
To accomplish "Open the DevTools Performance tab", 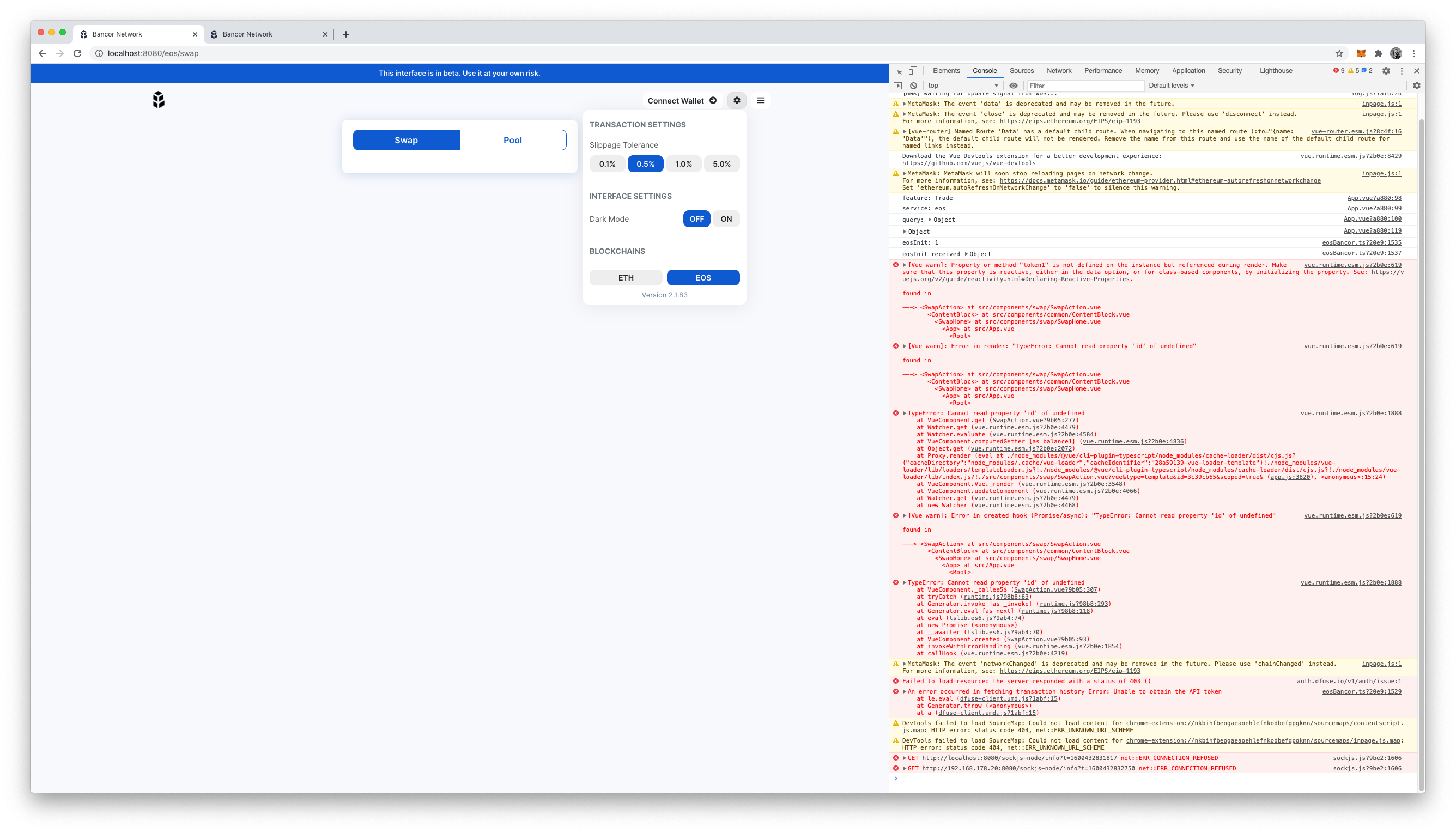I will pyautogui.click(x=1103, y=71).
